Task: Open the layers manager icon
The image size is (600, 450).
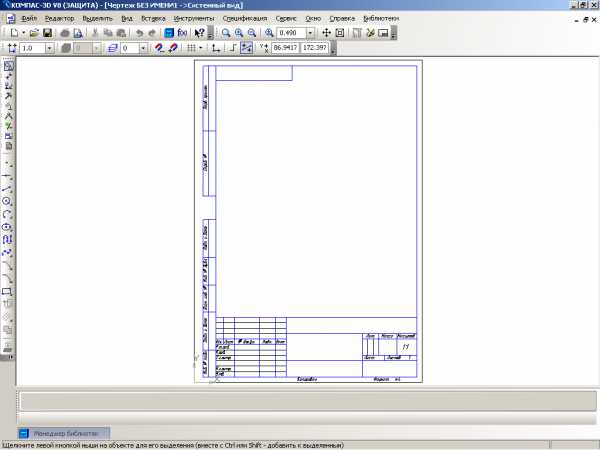Action: tap(112, 48)
